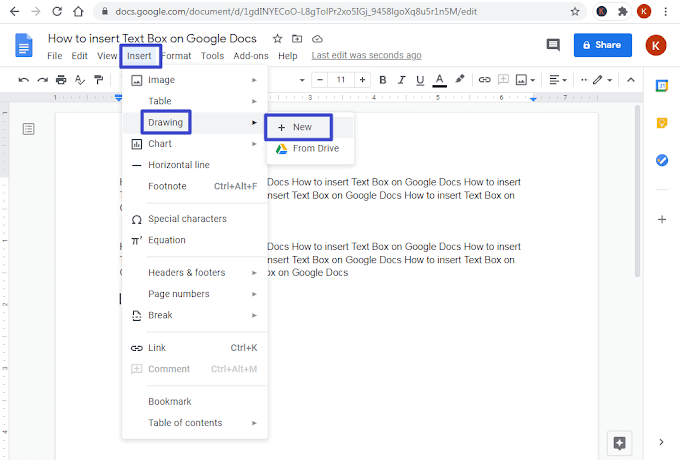Show more toolbar options

[x=584, y=80]
